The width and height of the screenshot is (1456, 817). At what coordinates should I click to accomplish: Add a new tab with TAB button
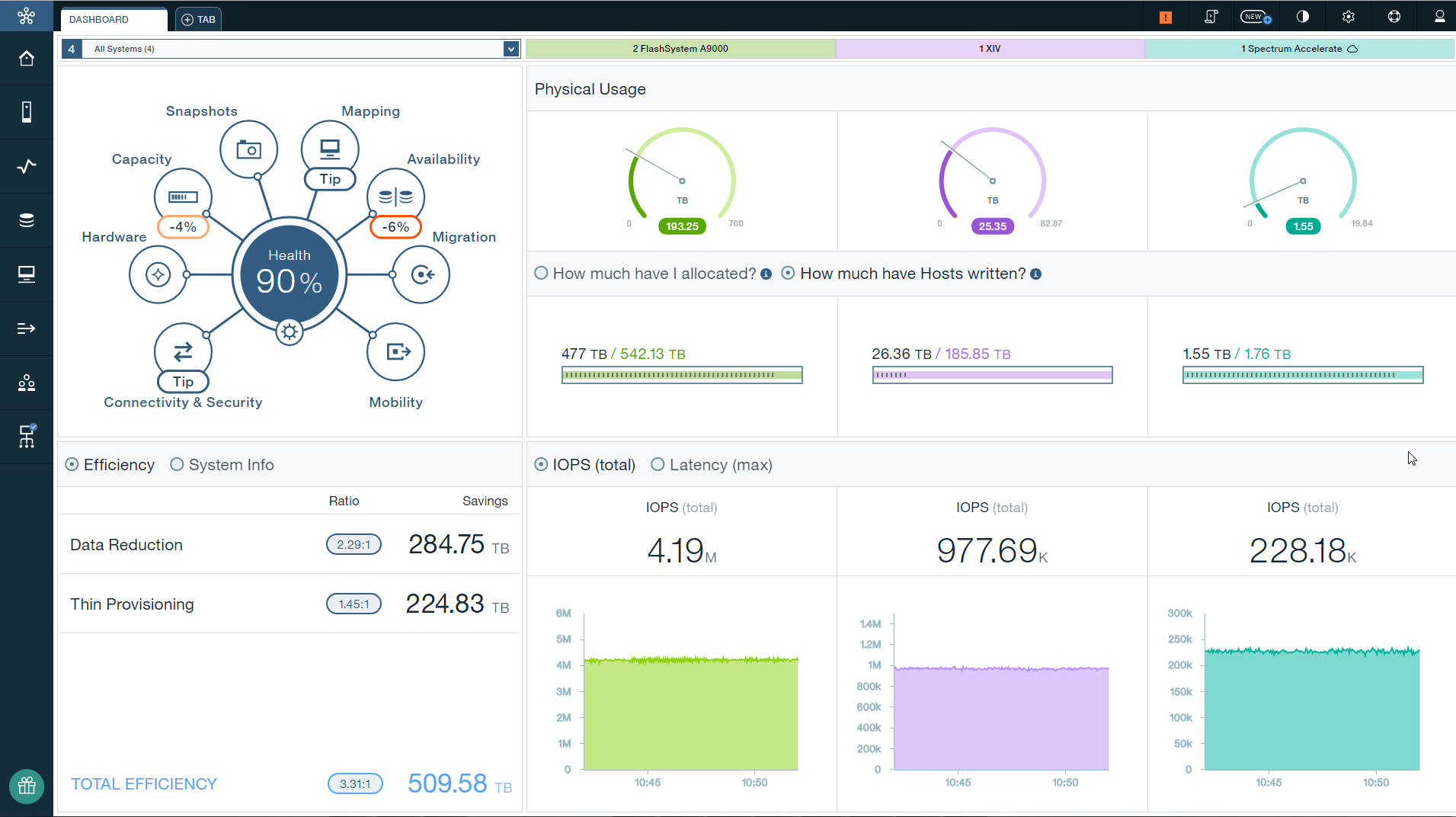pyautogui.click(x=198, y=19)
